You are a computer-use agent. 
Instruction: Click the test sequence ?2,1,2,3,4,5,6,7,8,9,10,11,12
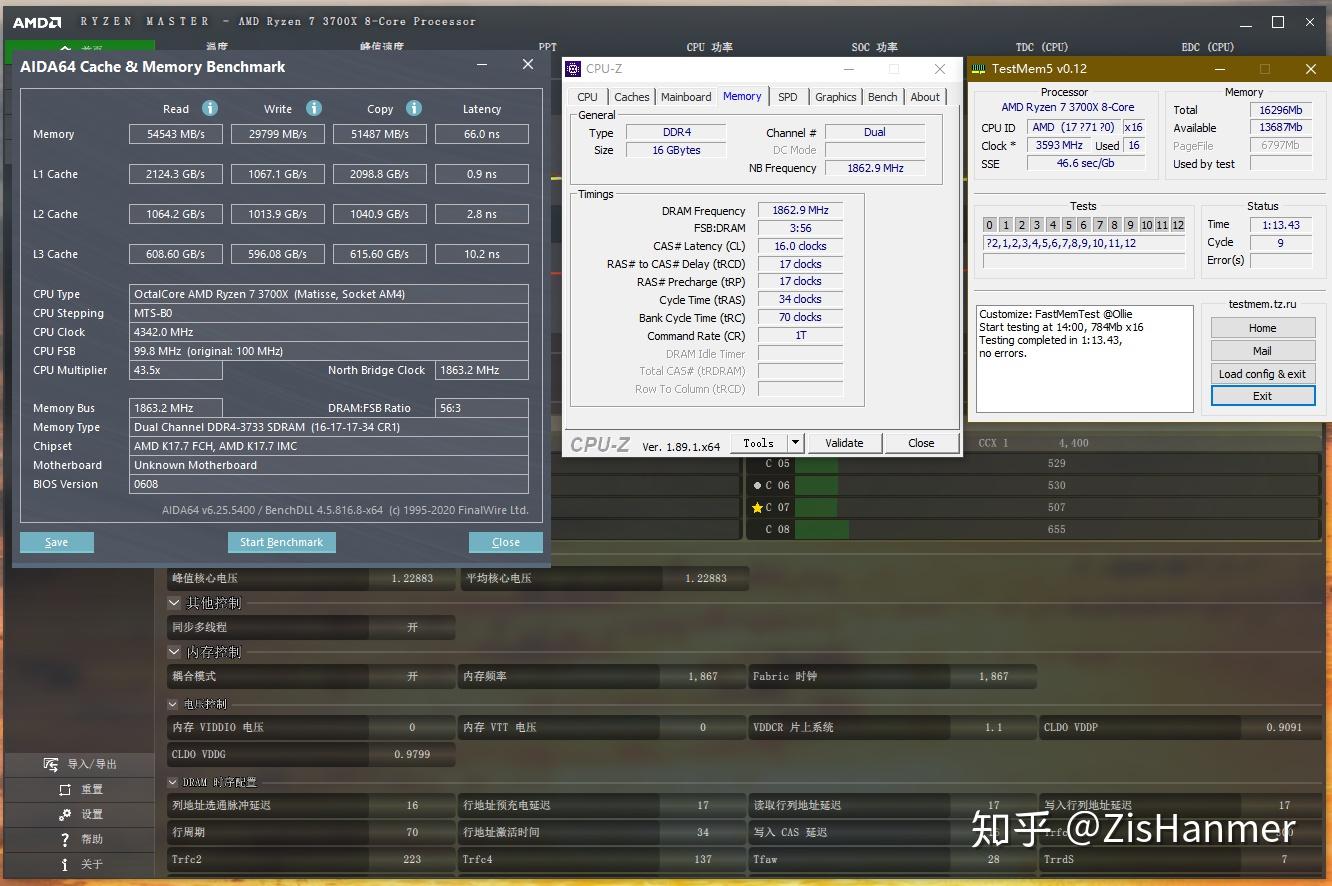(x=1084, y=243)
